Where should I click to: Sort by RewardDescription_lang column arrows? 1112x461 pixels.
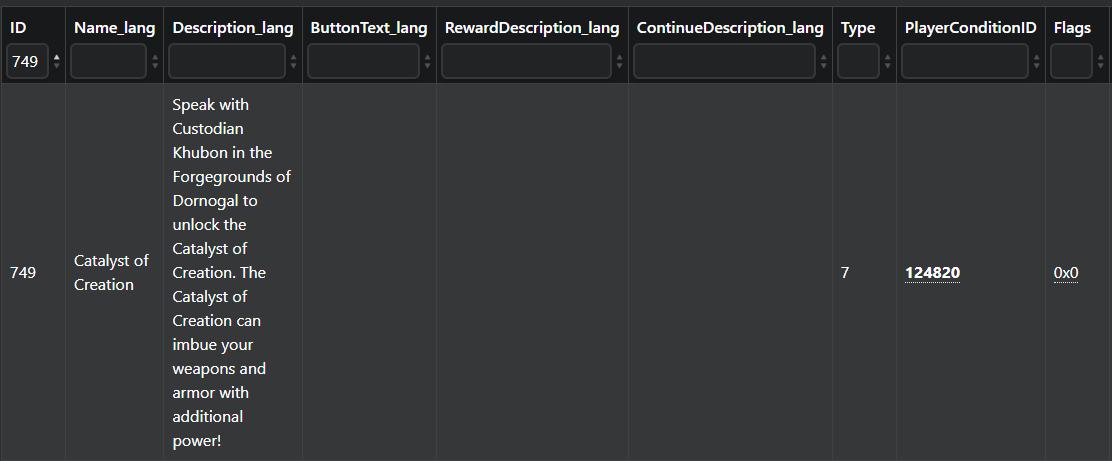(x=619, y=62)
